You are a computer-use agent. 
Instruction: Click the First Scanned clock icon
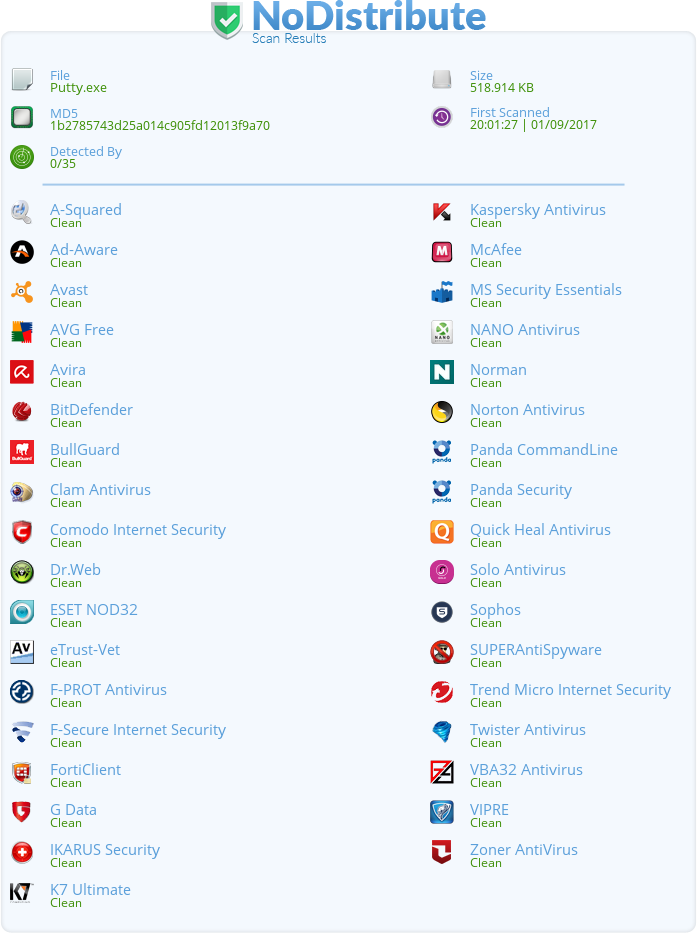tap(442, 117)
